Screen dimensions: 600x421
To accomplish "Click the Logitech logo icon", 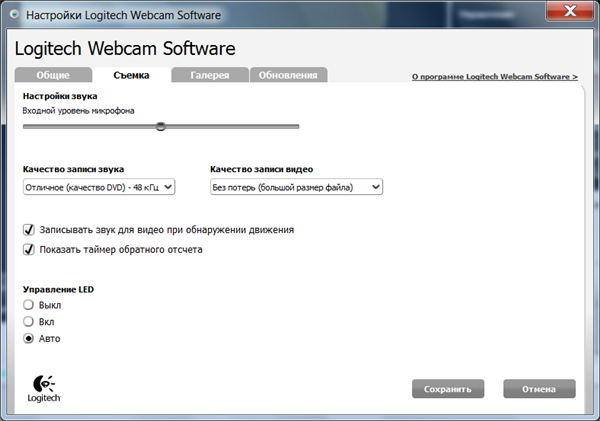I will click(x=44, y=389).
